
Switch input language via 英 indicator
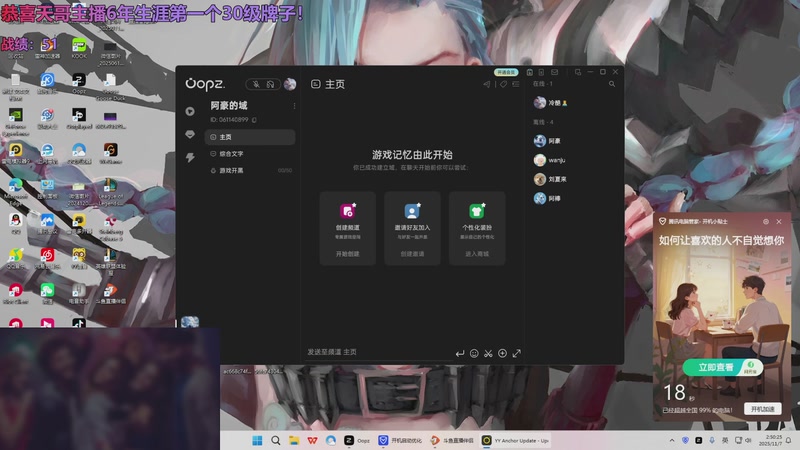pos(725,440)
